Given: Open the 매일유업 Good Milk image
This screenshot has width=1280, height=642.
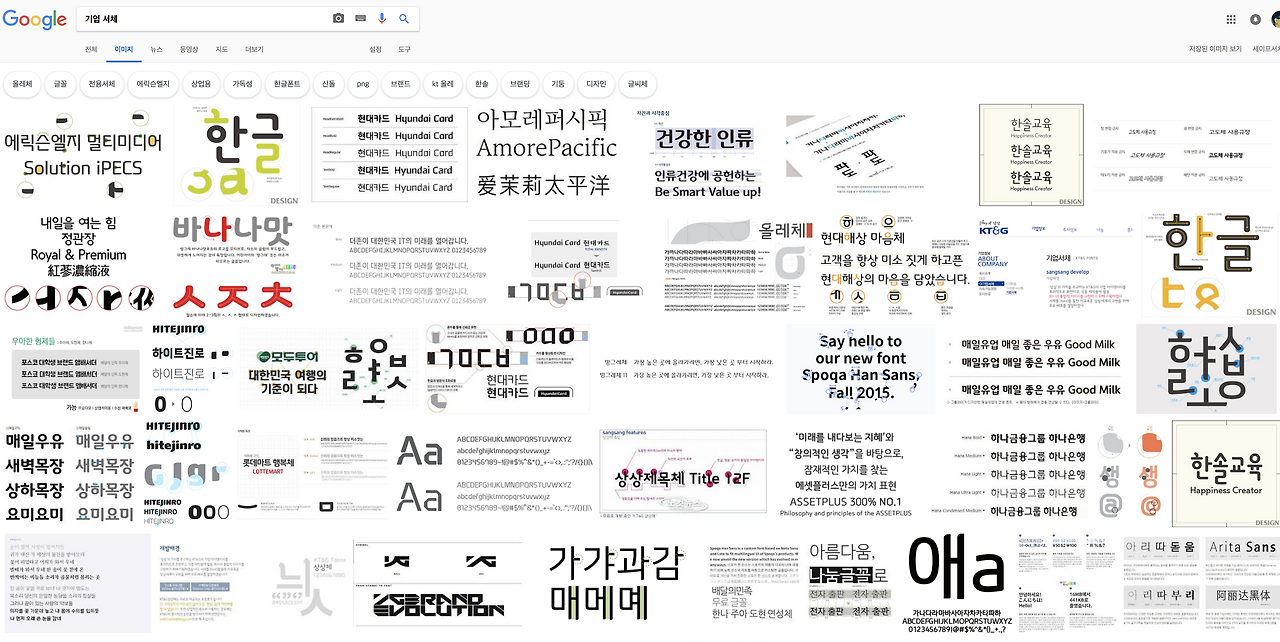Looking at the screenshot, I should (1036, 368).
